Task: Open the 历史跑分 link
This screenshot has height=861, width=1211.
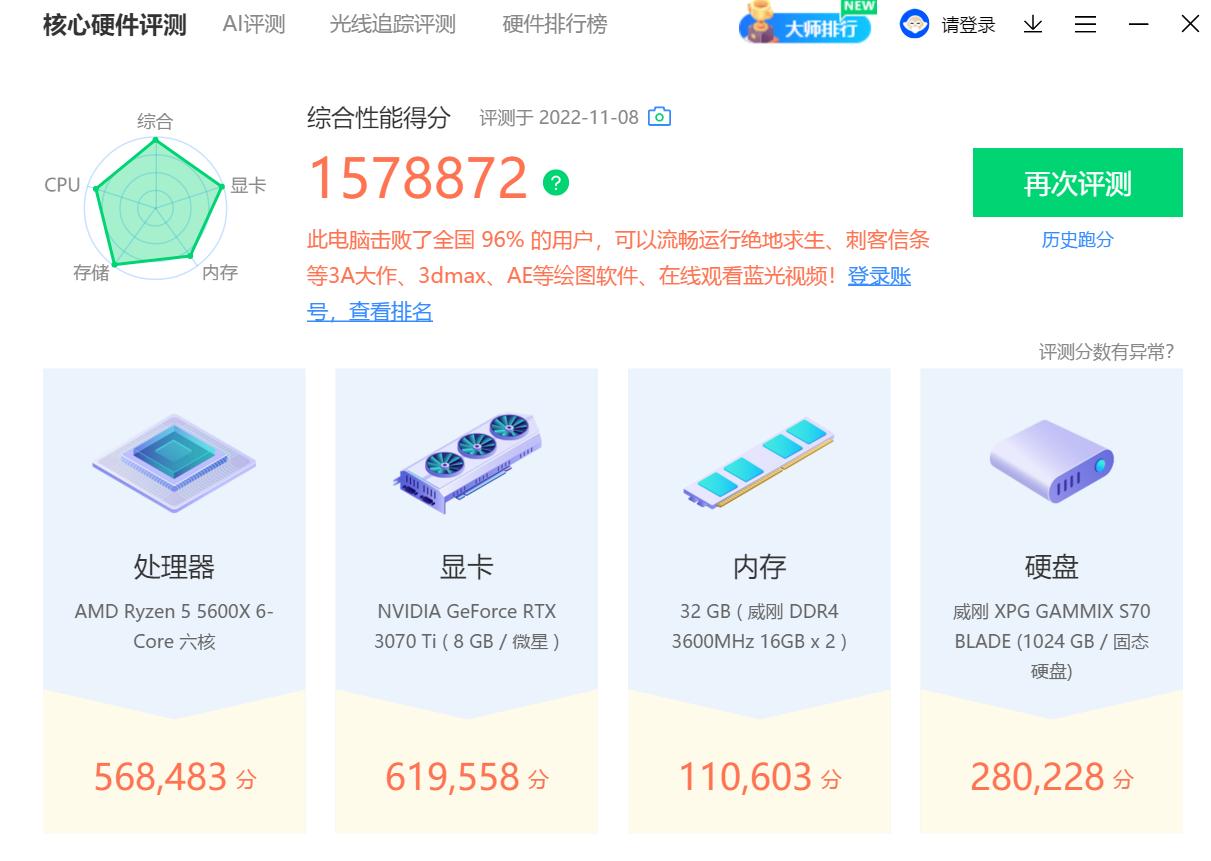Action: pos(1077,240)
